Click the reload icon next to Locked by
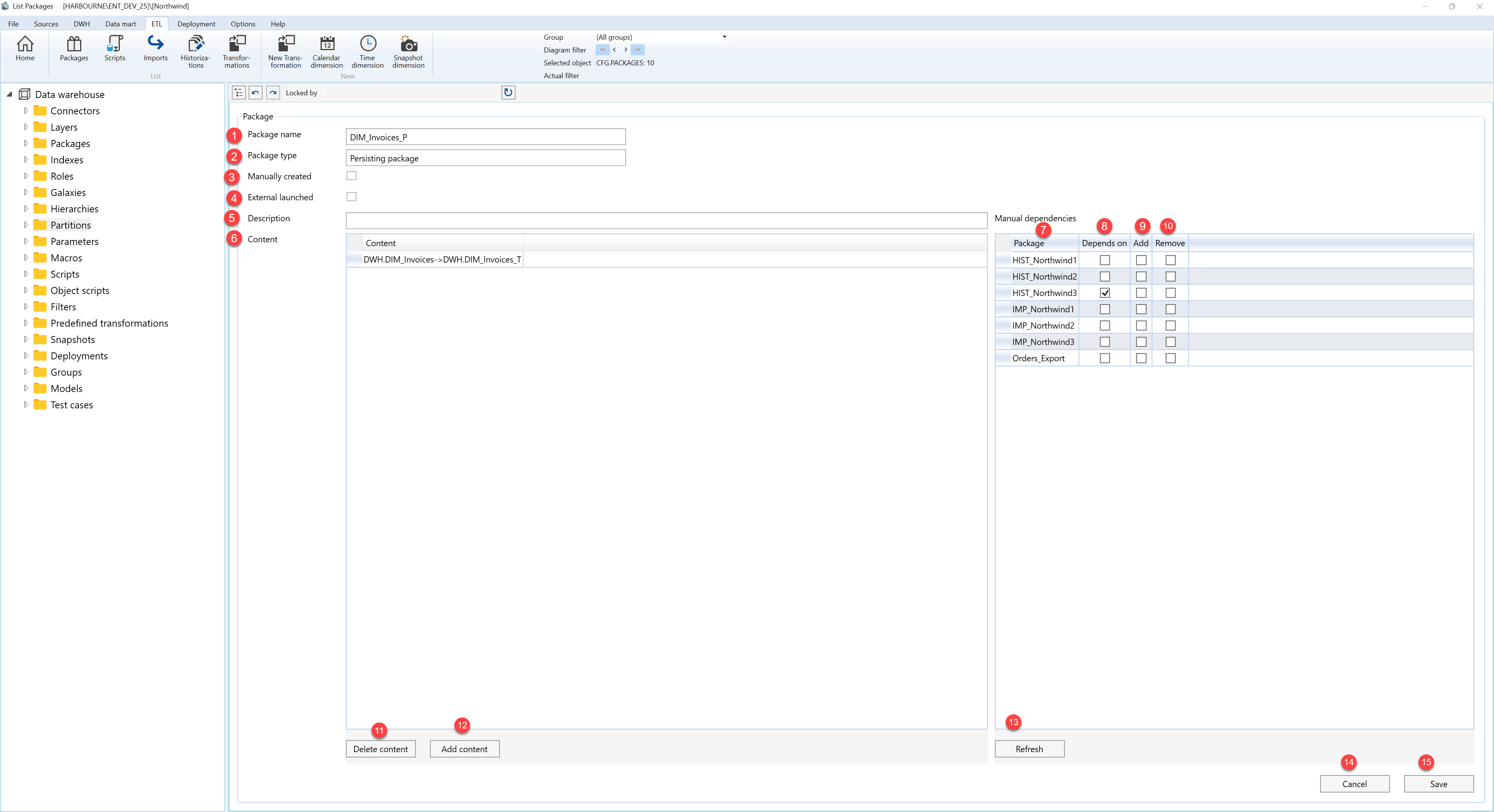This screenshot has width=1494, height=812. pos(508,93)
